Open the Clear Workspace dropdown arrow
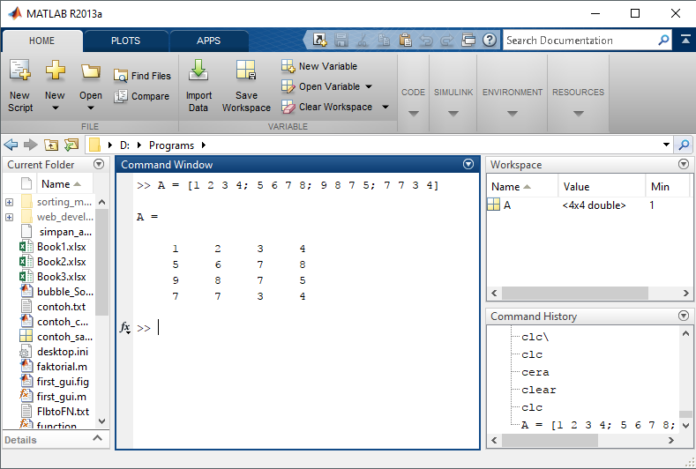This screenshot has height=469, width=696. [x=385, y=107]
